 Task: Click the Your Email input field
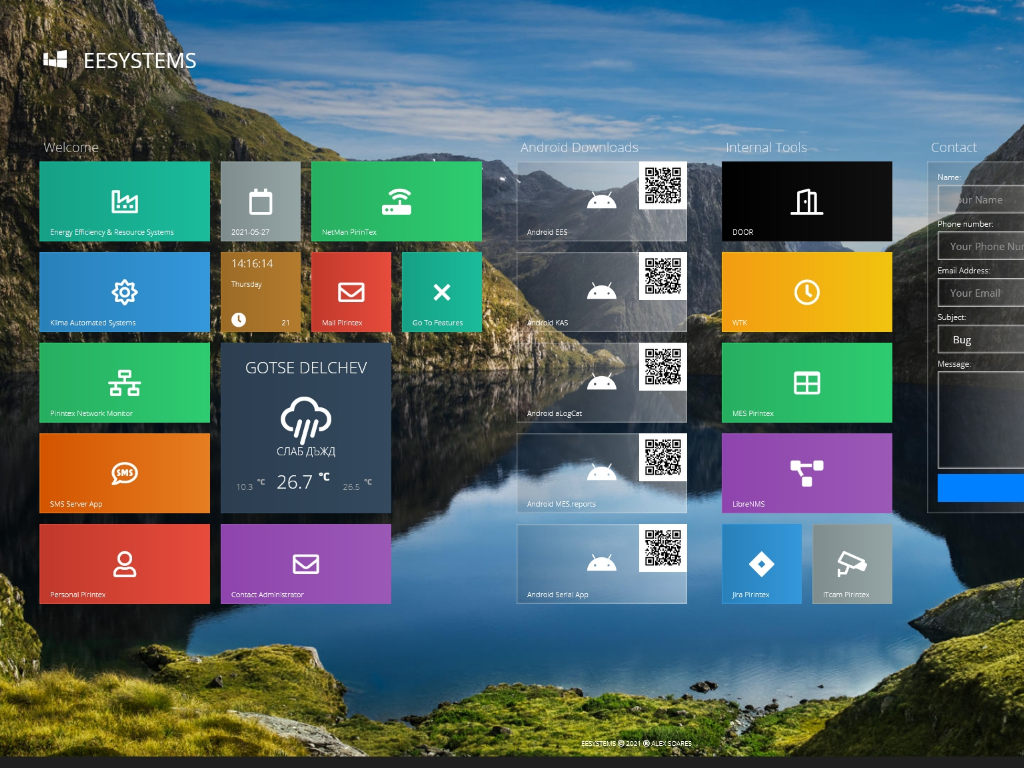click(x=981, y=293)
